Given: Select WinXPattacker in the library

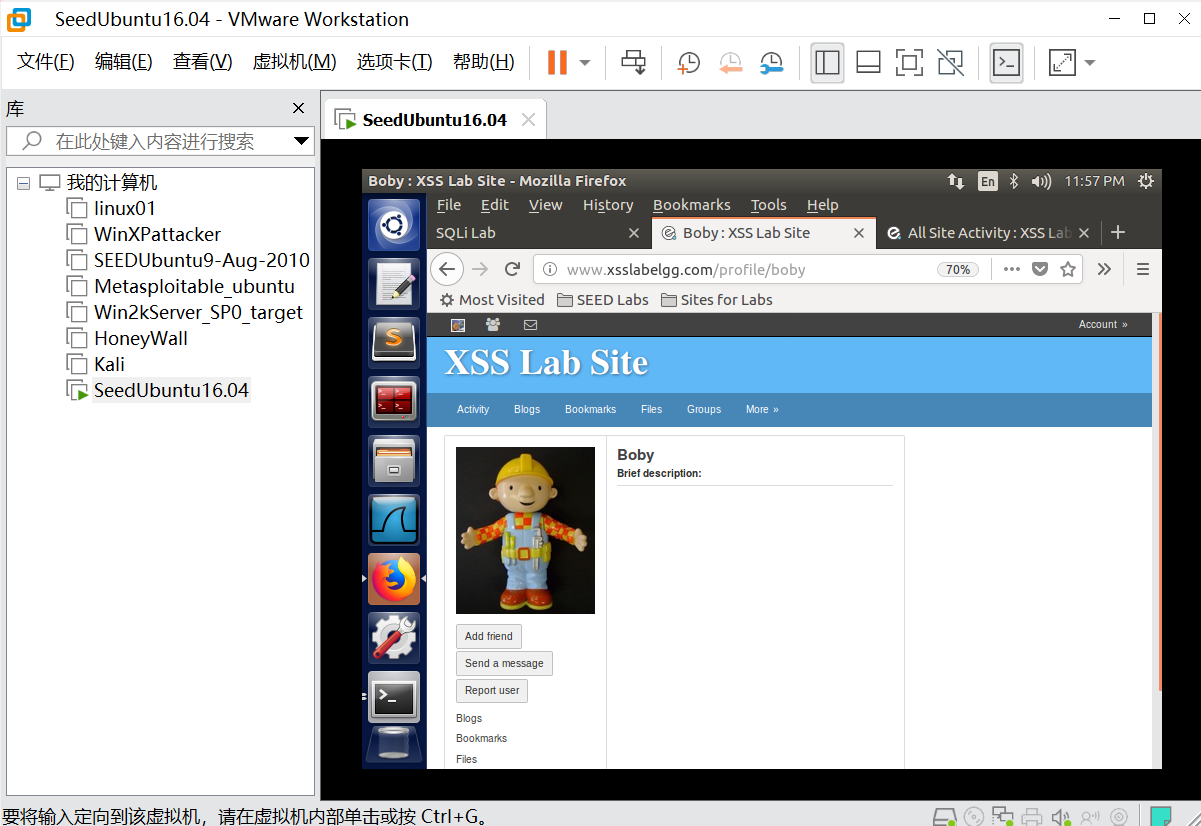Looking at the screenshot, I should point(157,234).
